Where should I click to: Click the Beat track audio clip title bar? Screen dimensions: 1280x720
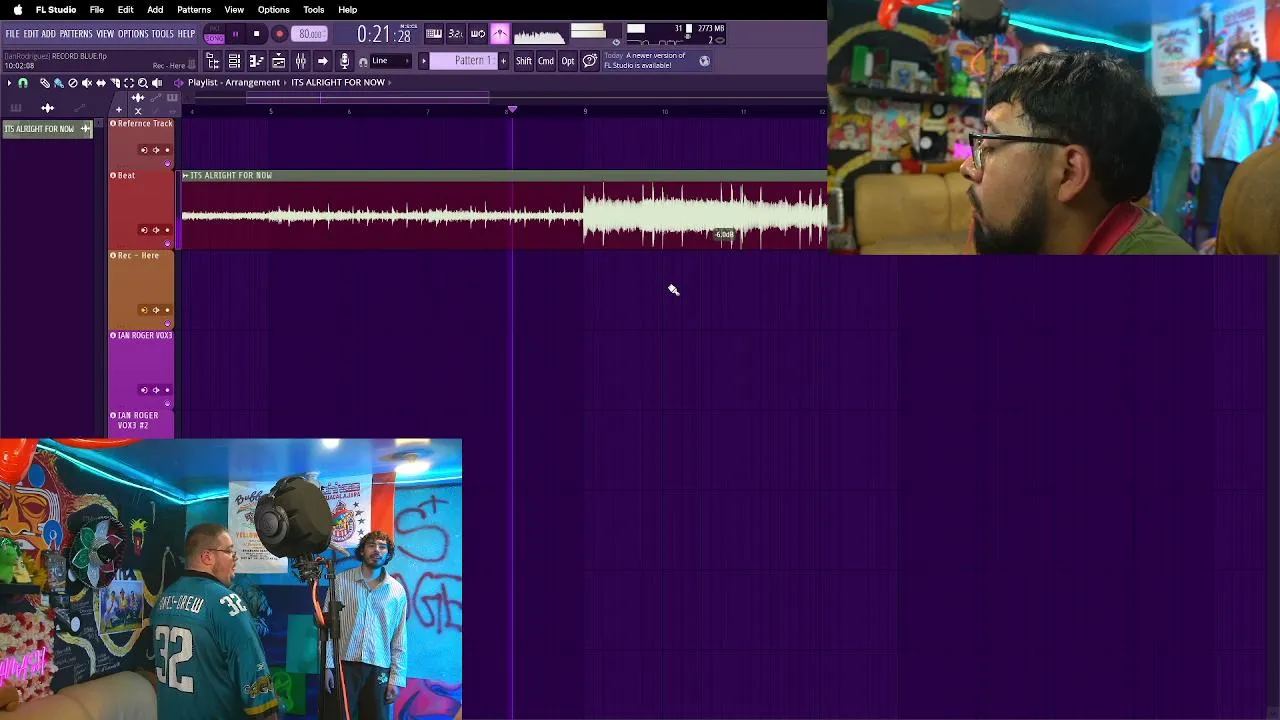point(504,176)
